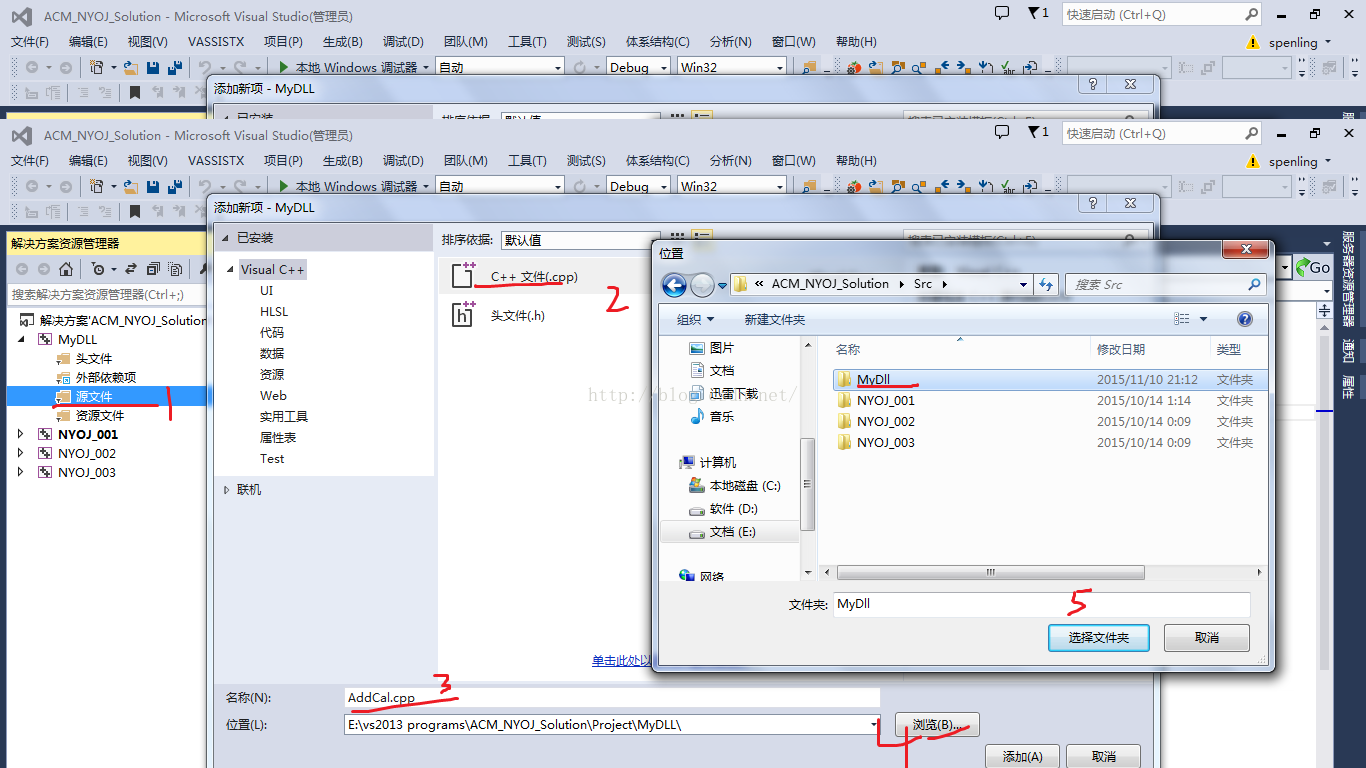Click the yellow warning icon beside spenling in front window
Viewport: 1366px width, 768px height.
pos(1252,161)
